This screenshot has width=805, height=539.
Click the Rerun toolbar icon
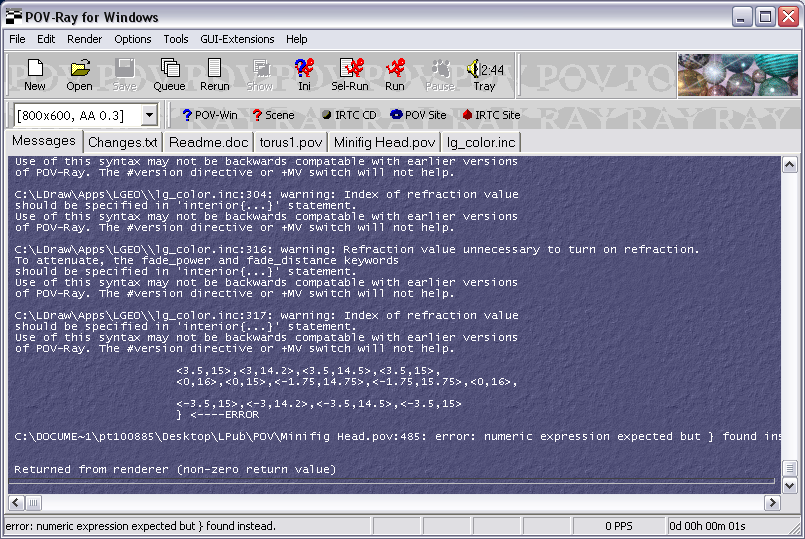click(215, 75)
